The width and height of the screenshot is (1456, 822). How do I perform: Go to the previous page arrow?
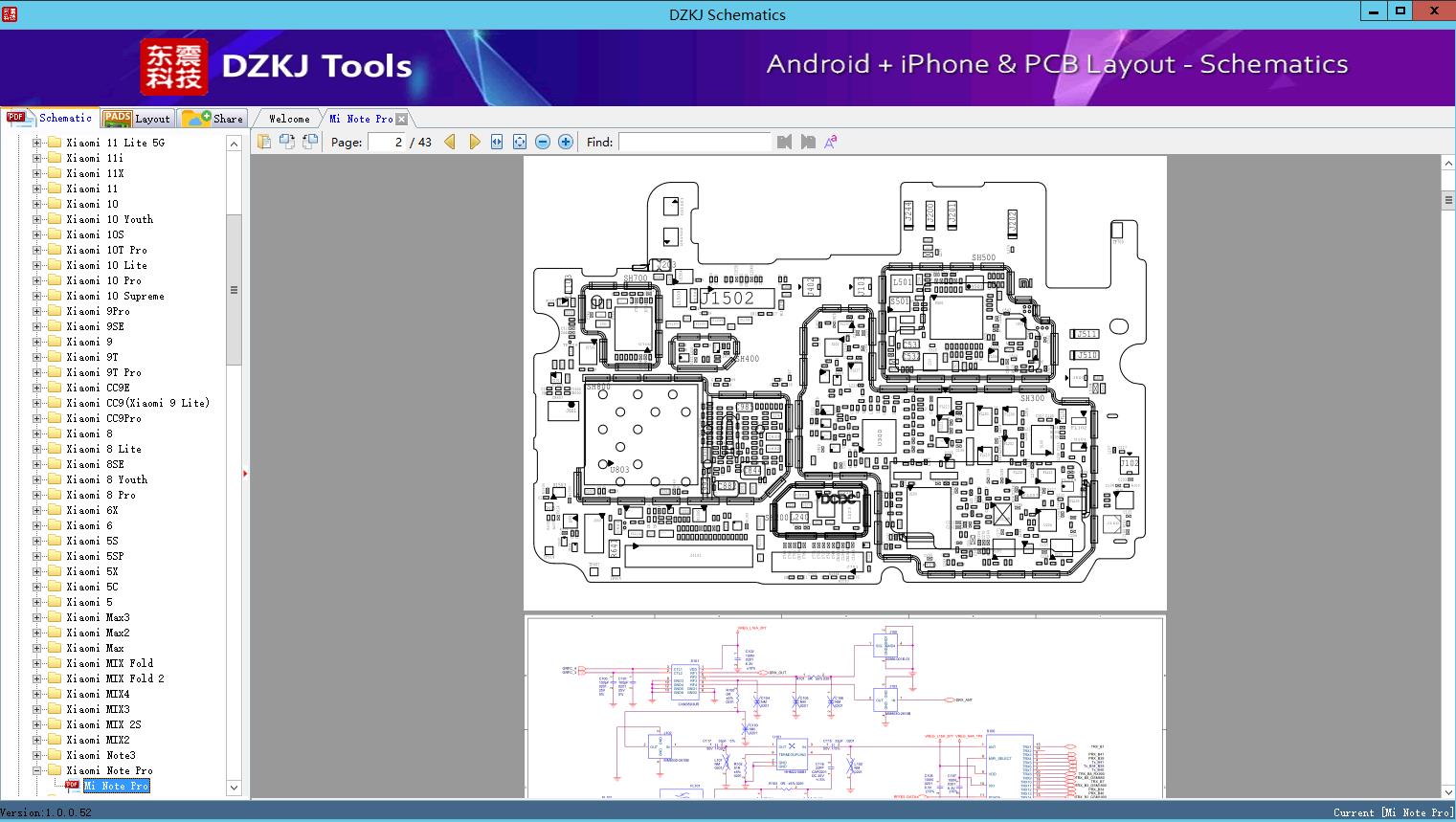(x=450, y=142)
